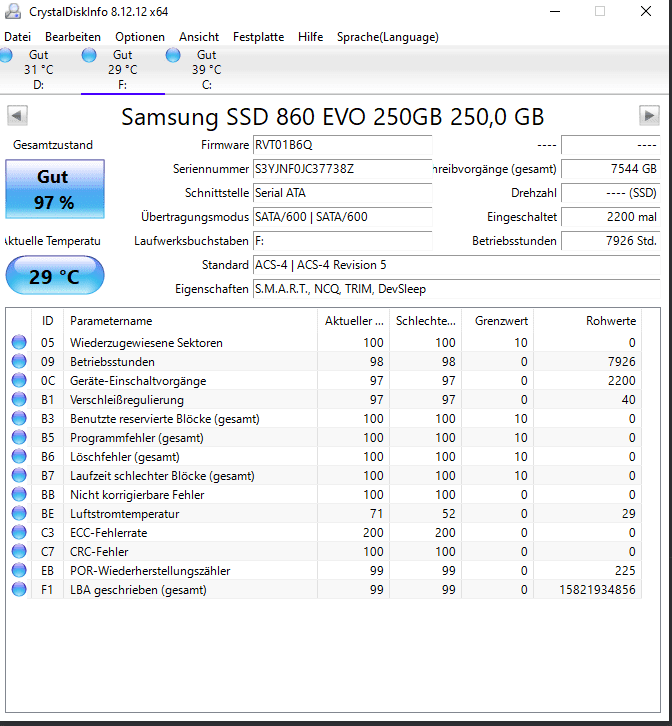The height and width of the screenshot is (726, 672).
Task: Select drive F: tab showing 29 °C
Action: tap(123, 69)
